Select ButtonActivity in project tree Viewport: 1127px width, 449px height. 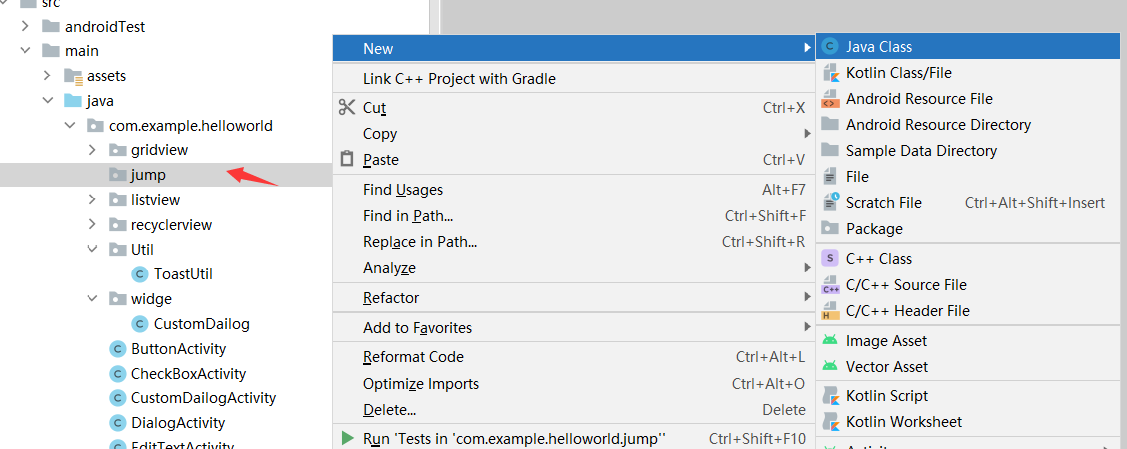coord(178,349)
